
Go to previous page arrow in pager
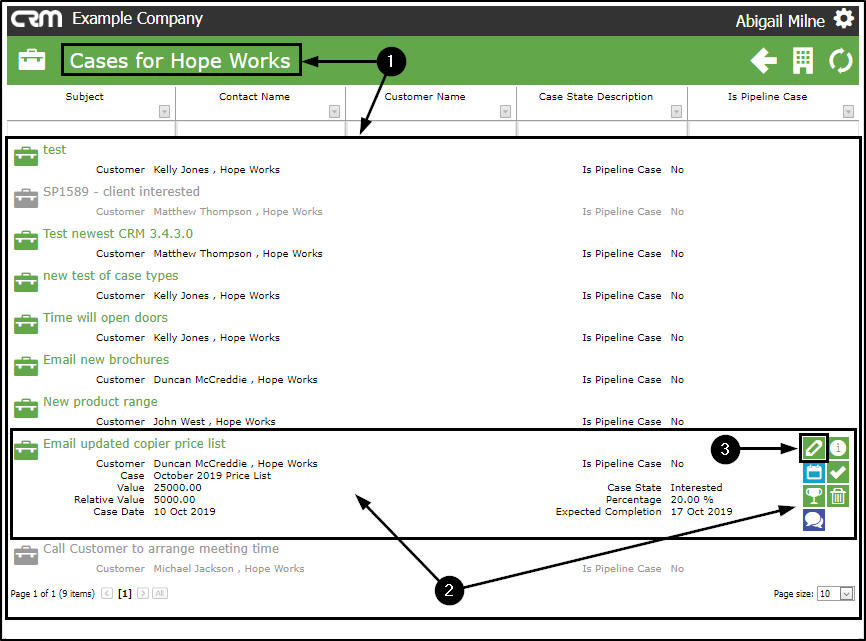coord(107,594)
